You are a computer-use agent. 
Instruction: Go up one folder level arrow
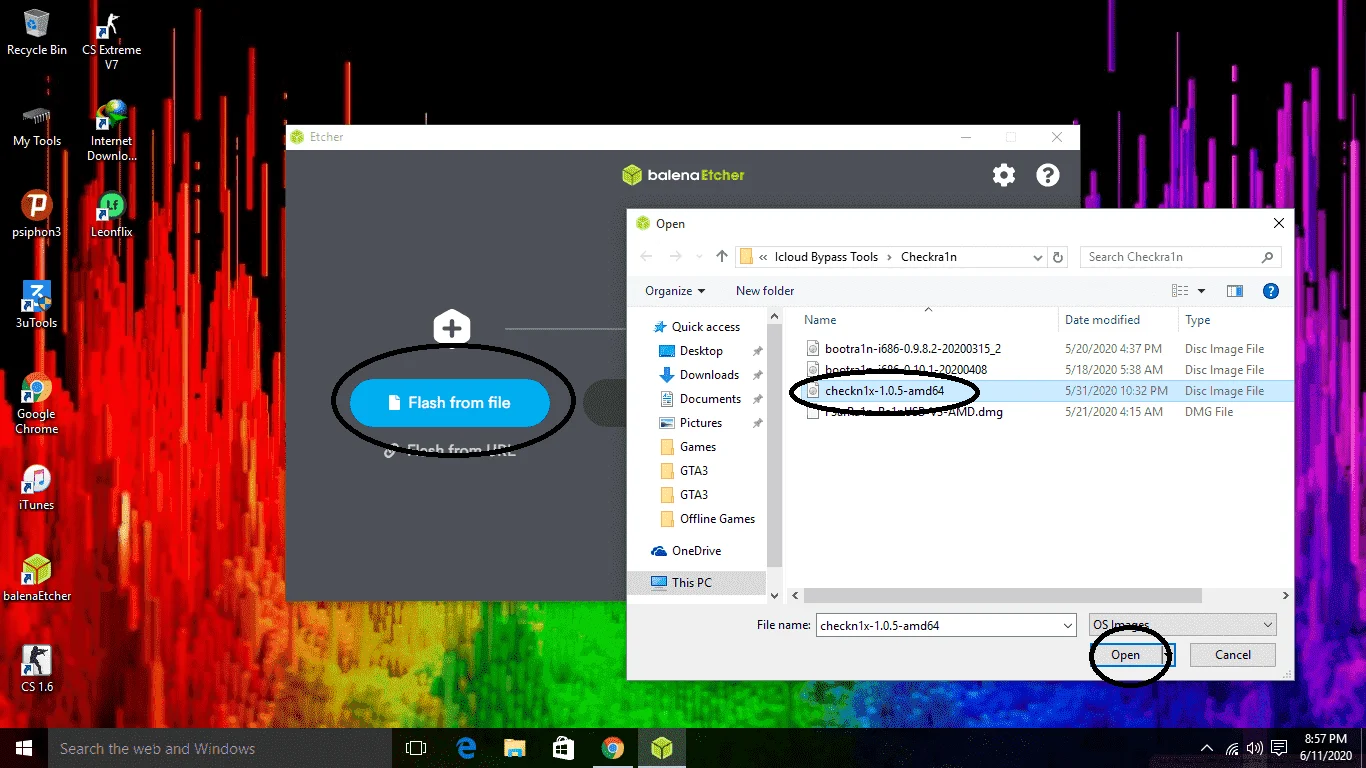point(722,257)
